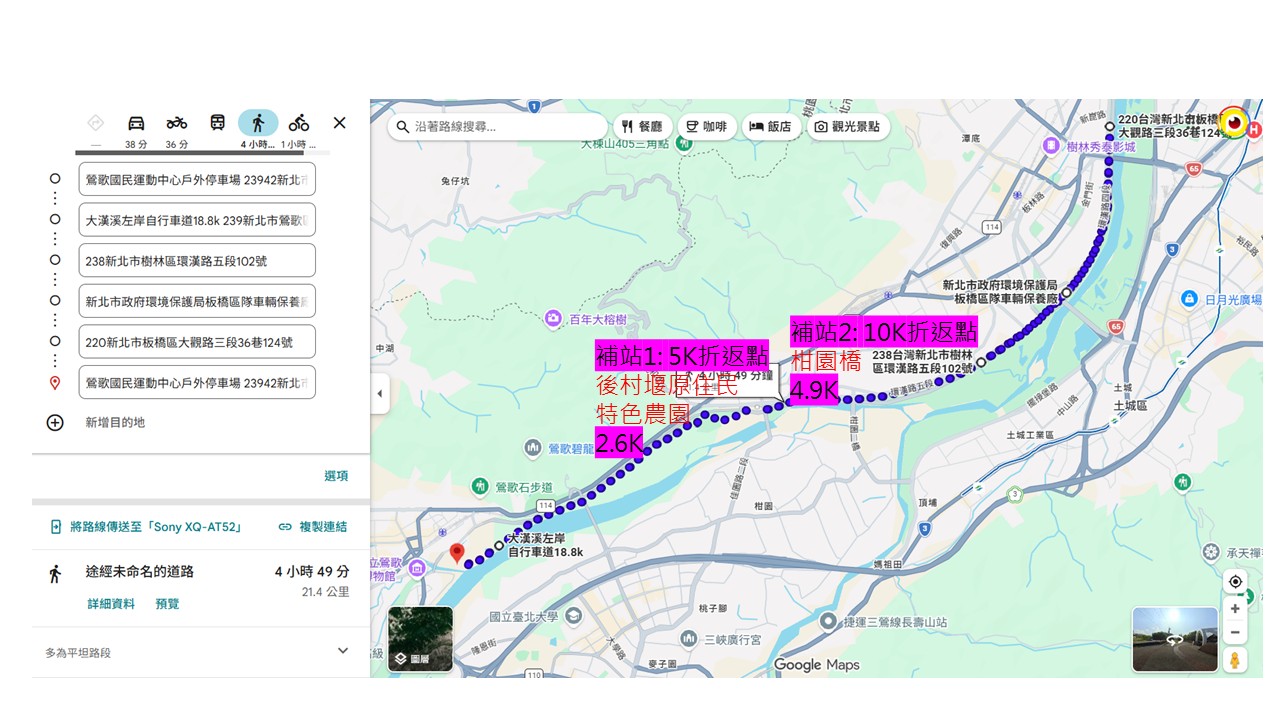Click the add destination plus icon
The height and width of the screenshot is (720, 1280).
tap(55, 422)
